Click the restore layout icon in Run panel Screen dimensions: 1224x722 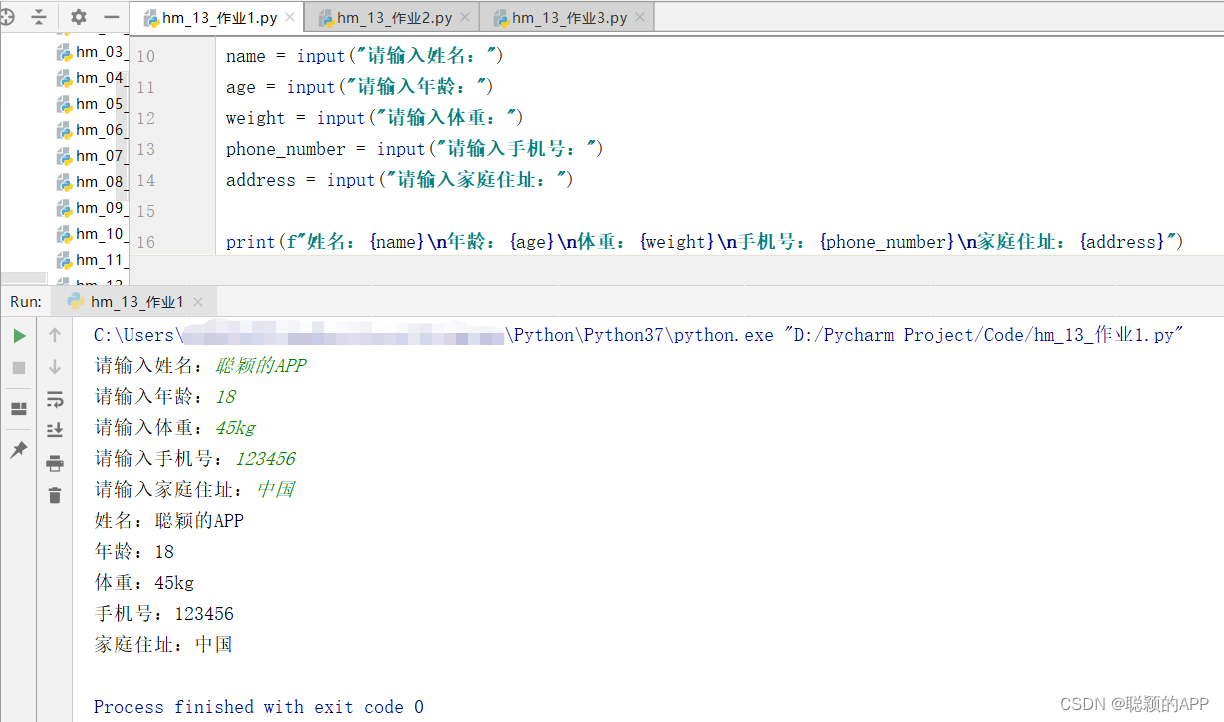(x=19, y=409)
